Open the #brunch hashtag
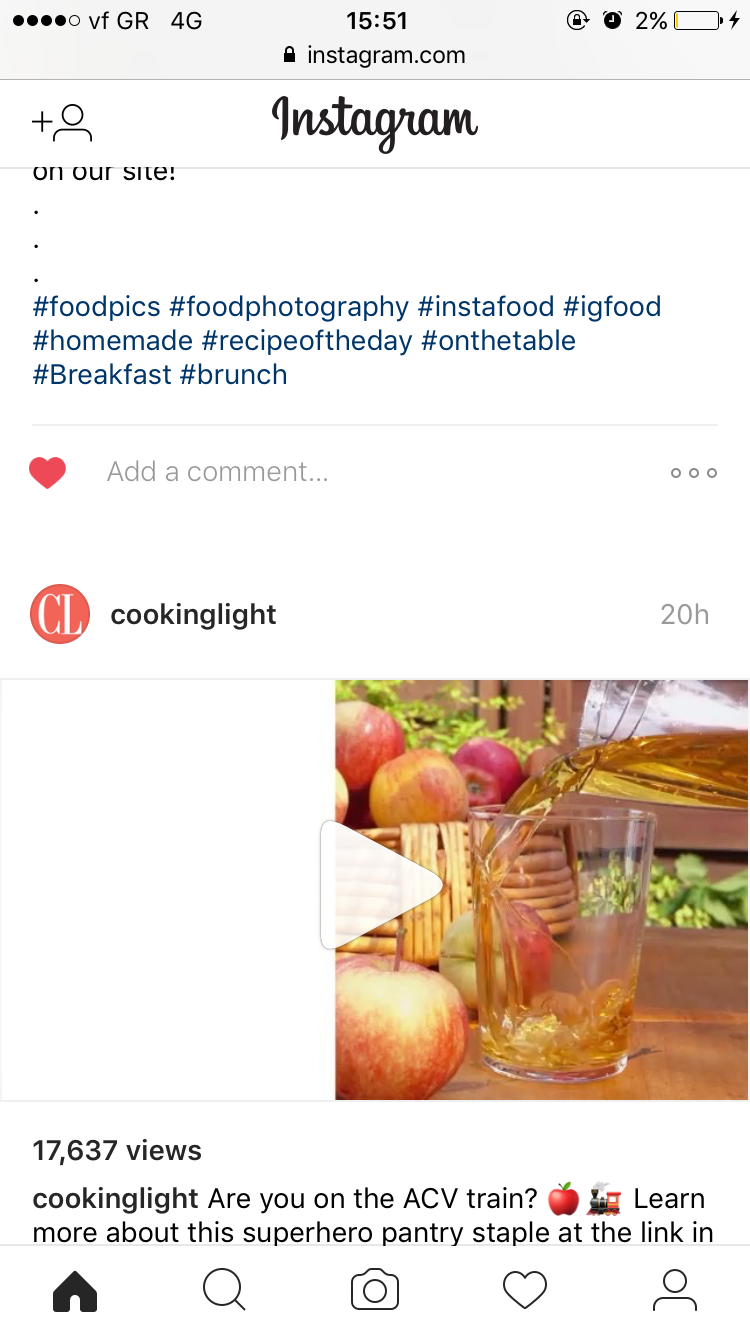 coord(233,375)
